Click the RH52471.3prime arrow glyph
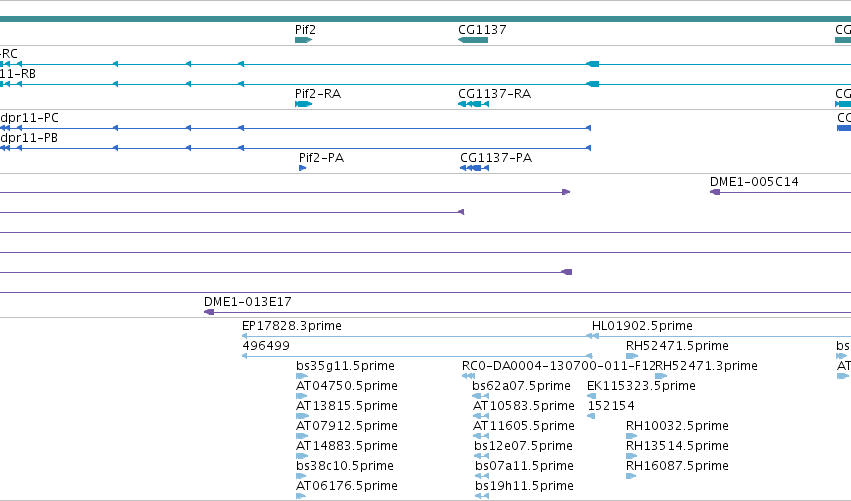Viewport: 851px width, 501px height. click(661, 376)
